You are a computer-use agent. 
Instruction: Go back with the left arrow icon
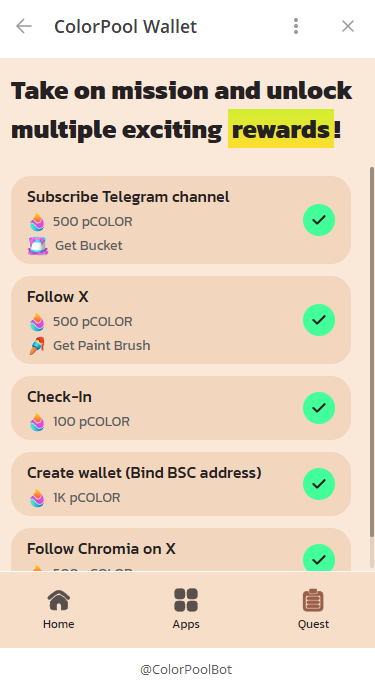click(24, 26)
